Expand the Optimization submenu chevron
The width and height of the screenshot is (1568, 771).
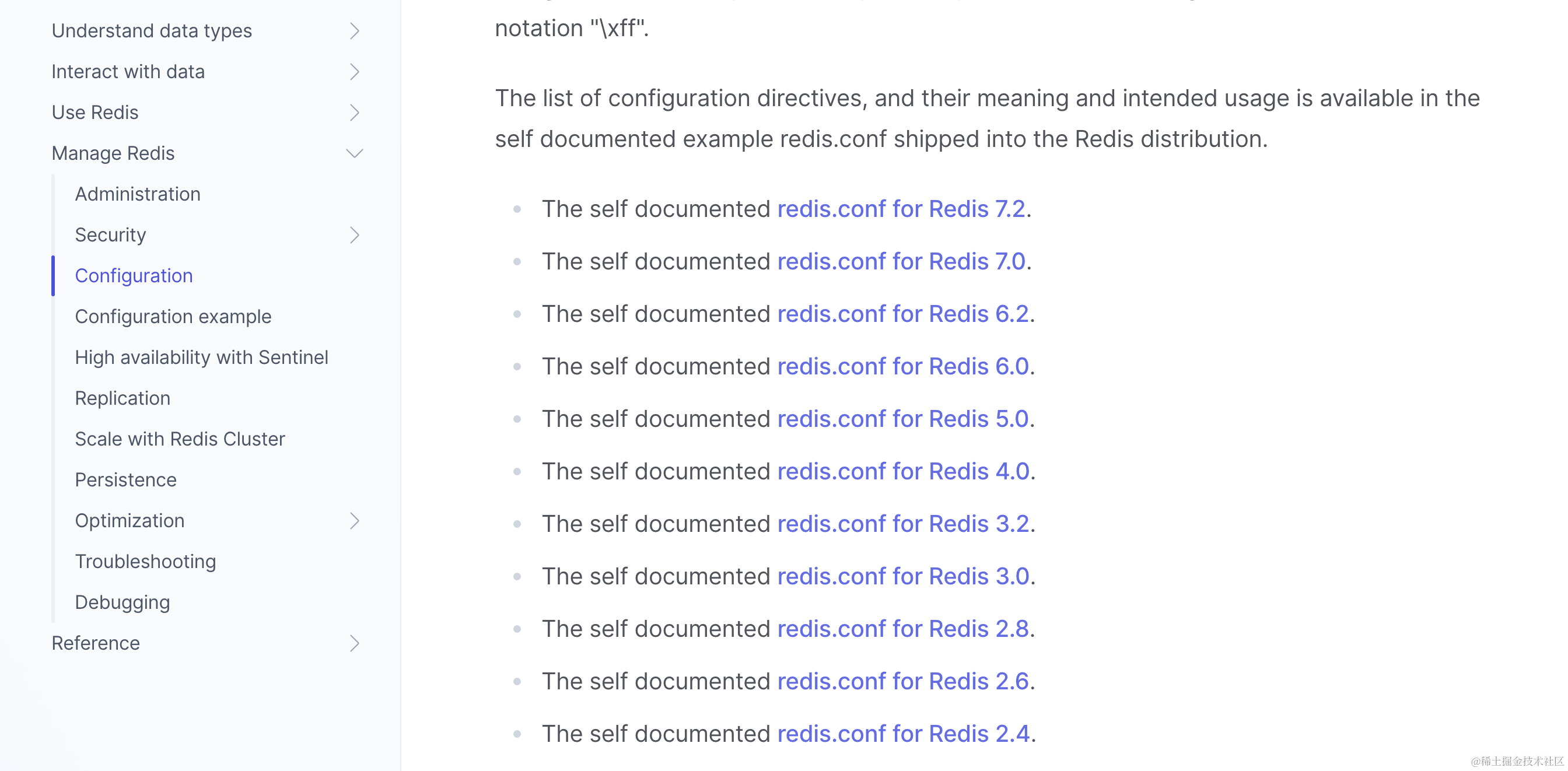click(354, 521)
